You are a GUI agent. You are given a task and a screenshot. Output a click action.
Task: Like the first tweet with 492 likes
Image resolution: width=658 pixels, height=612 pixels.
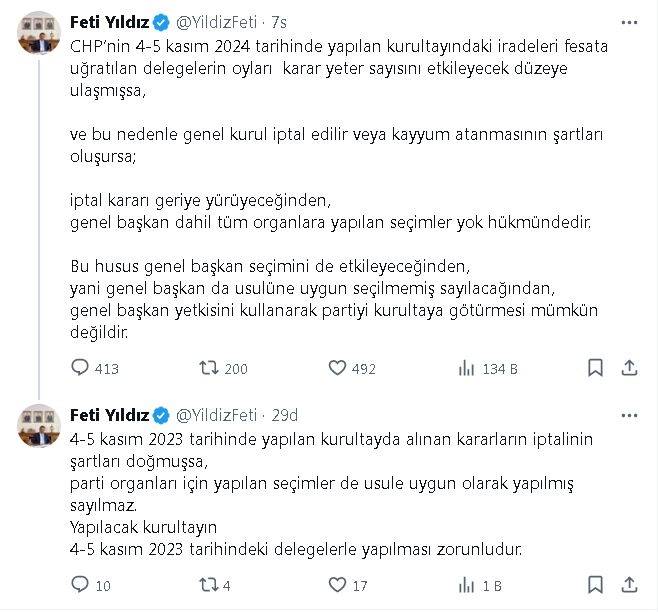click(337, 368)
